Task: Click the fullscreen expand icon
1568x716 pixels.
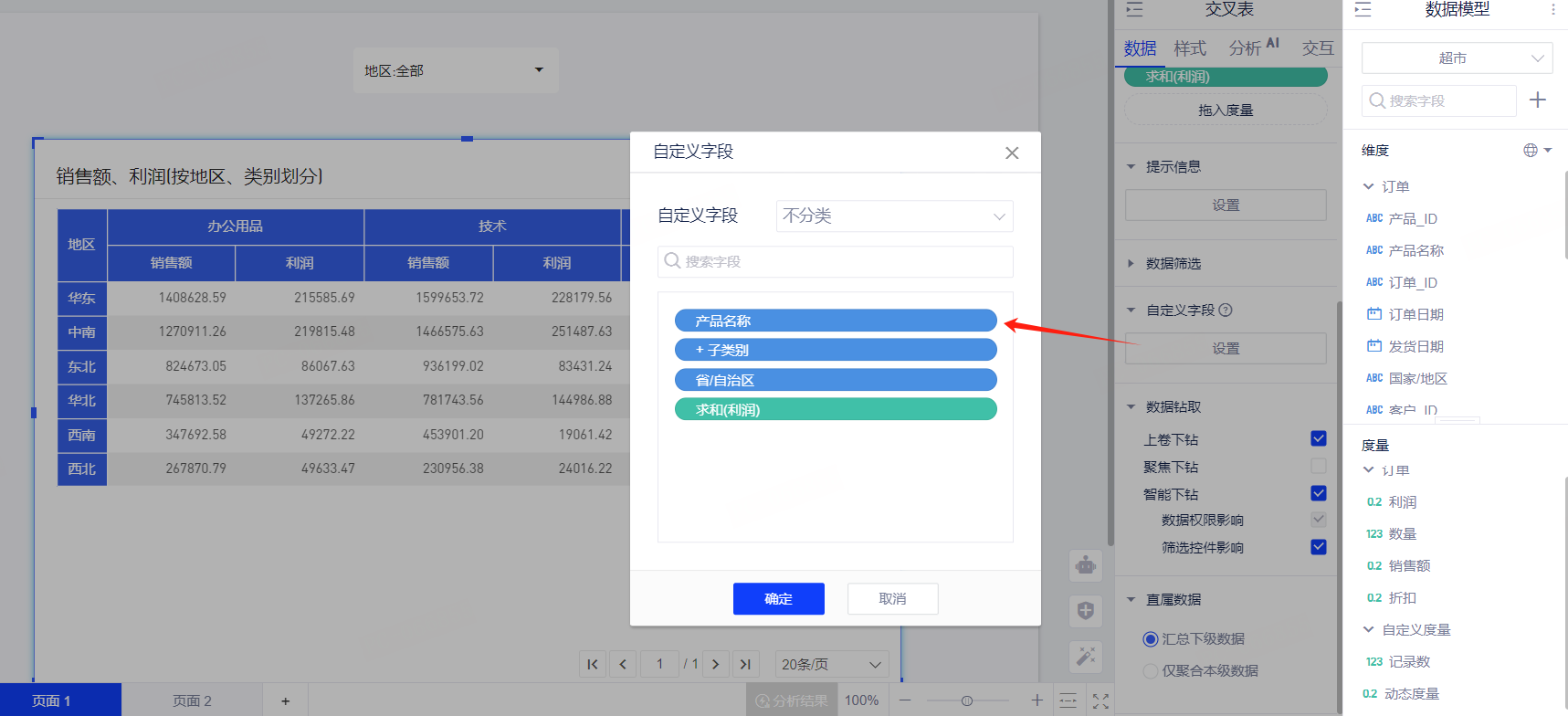Action: 1100,701
